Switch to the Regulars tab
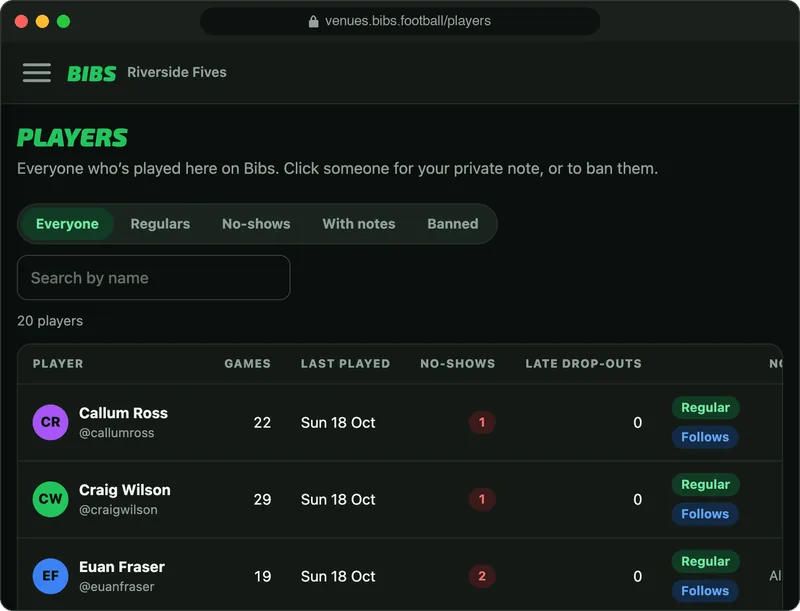 [160, 224]
